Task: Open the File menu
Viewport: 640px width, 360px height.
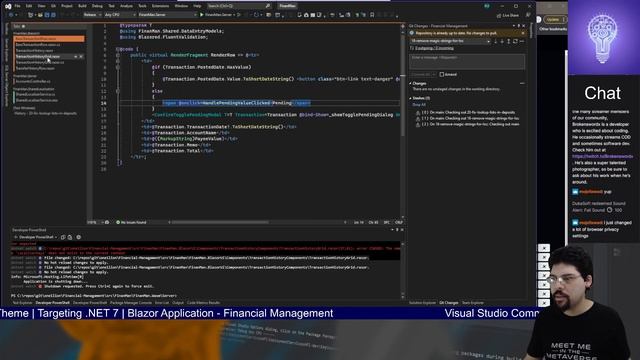Action: point(17,6)
